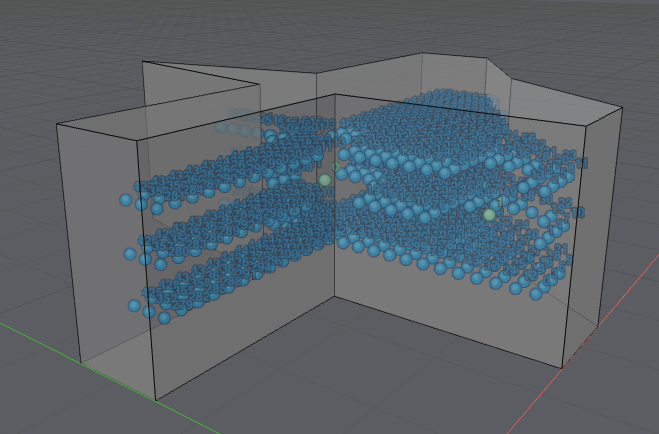
Task: Click the point label 425
Action: 151,292
